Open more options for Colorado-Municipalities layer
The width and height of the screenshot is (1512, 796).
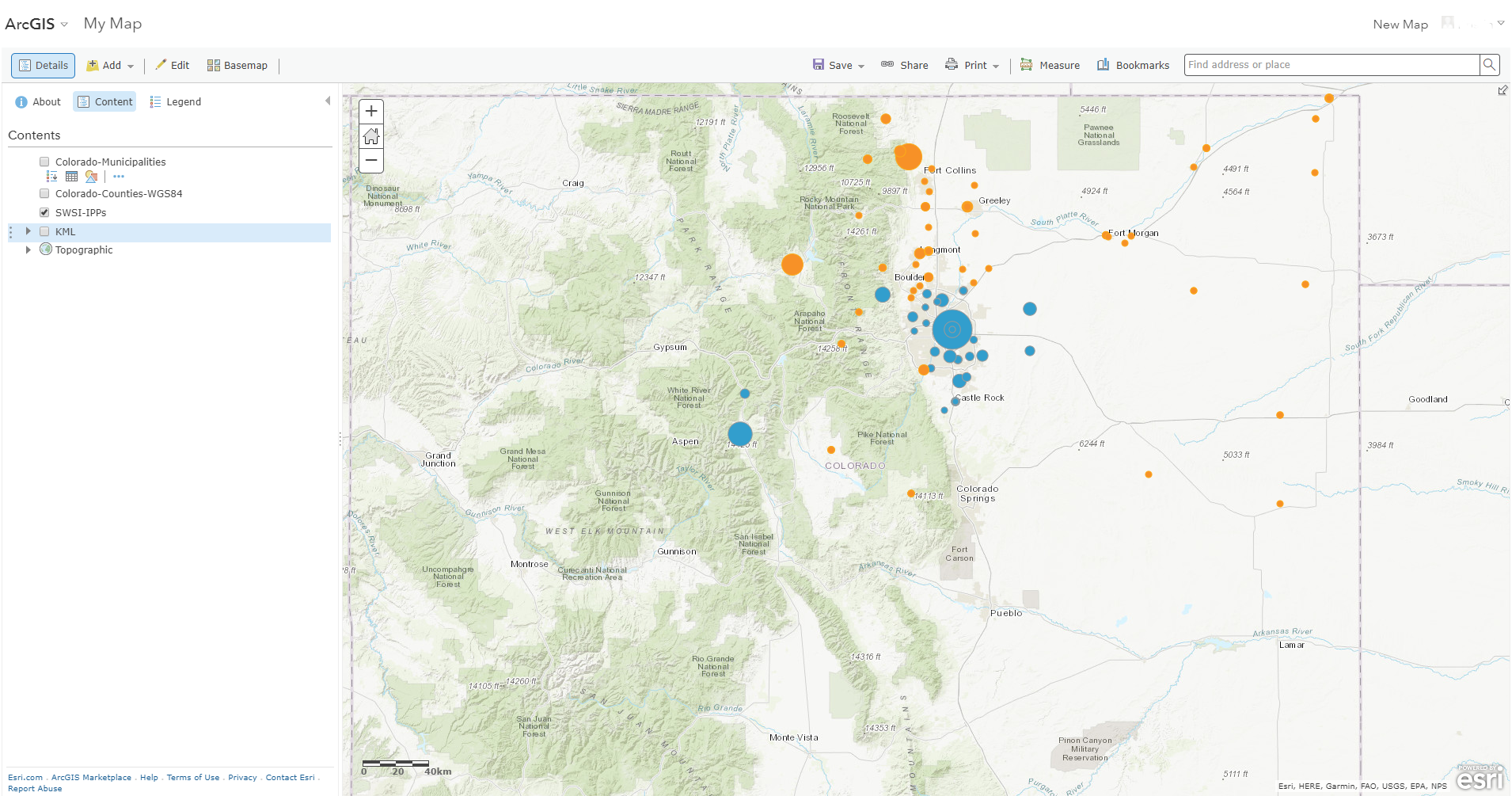tap(119, 176)
